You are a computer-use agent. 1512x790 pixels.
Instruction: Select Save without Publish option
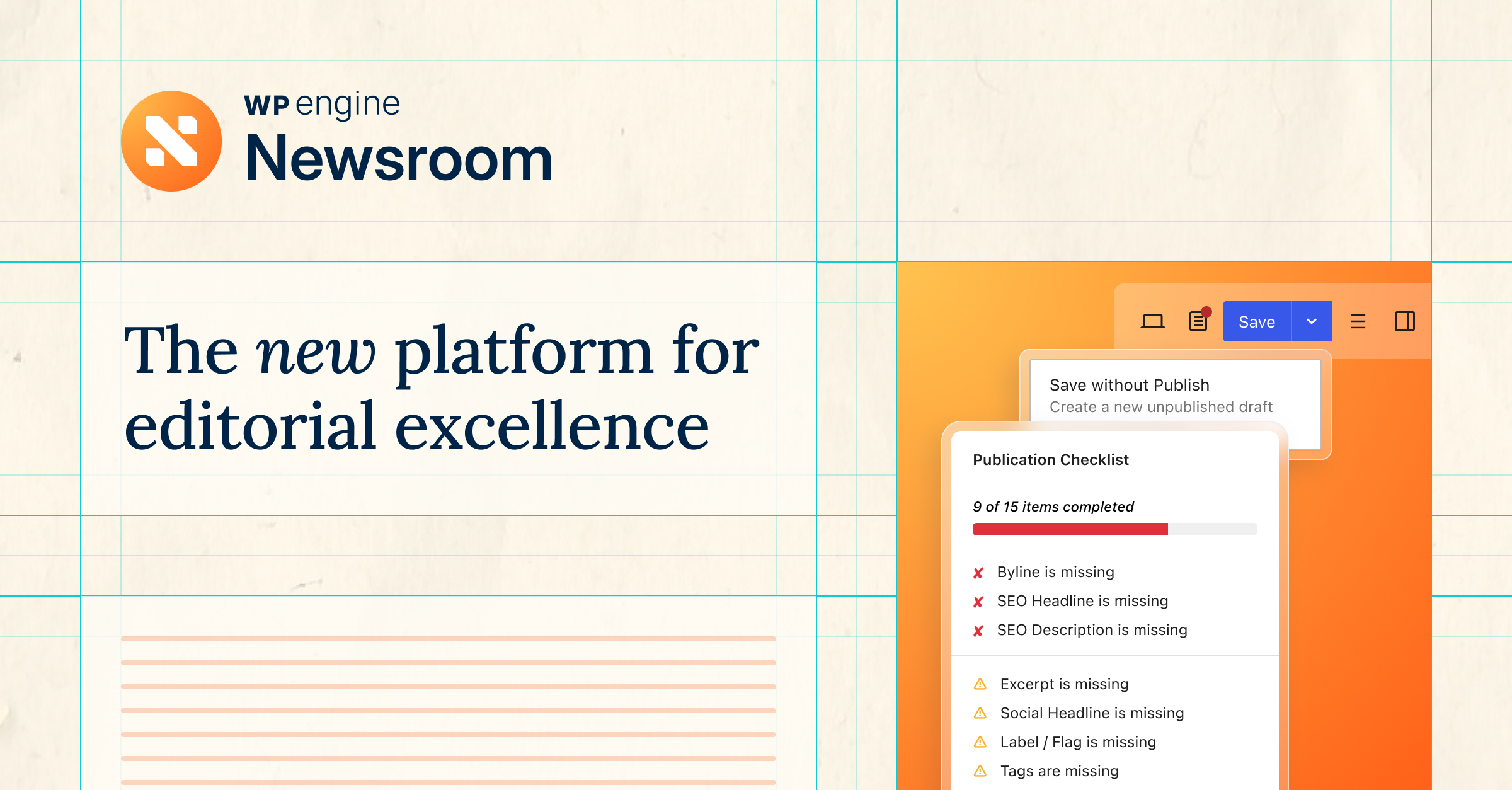(1129, 385)
